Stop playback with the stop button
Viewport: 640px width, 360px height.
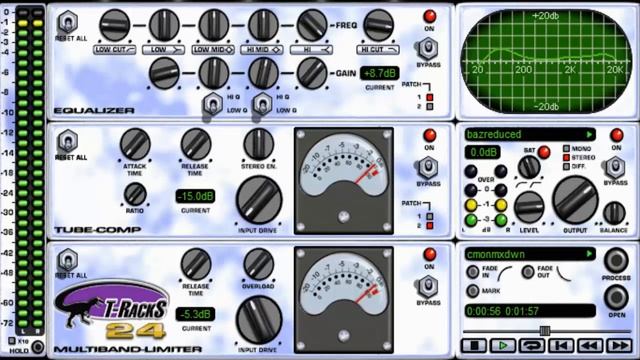click(474, 346)
